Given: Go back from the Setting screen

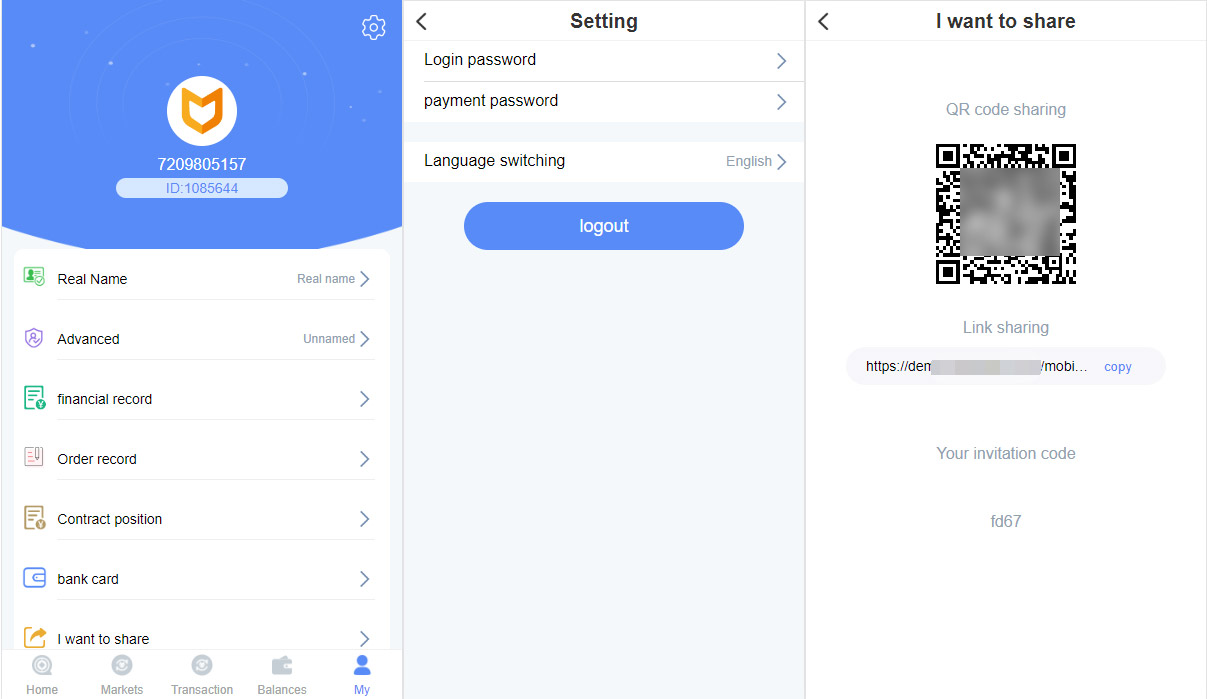Looking at the screenshot, I should tap(421, 21).
